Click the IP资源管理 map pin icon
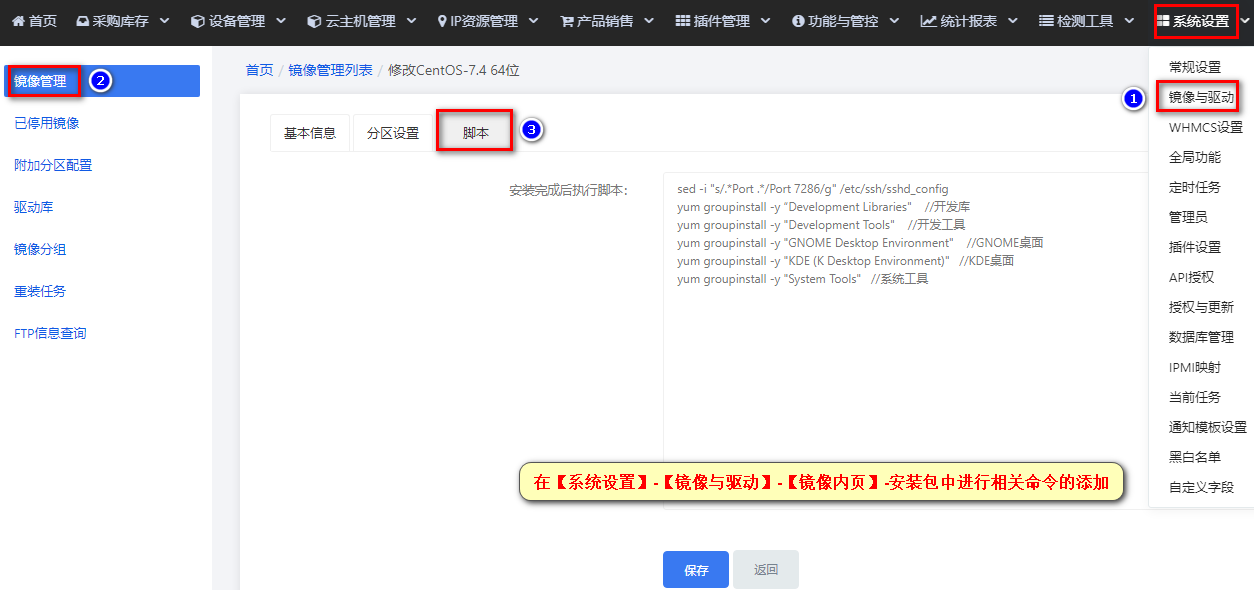1254x590 pixels. [442, 21]
